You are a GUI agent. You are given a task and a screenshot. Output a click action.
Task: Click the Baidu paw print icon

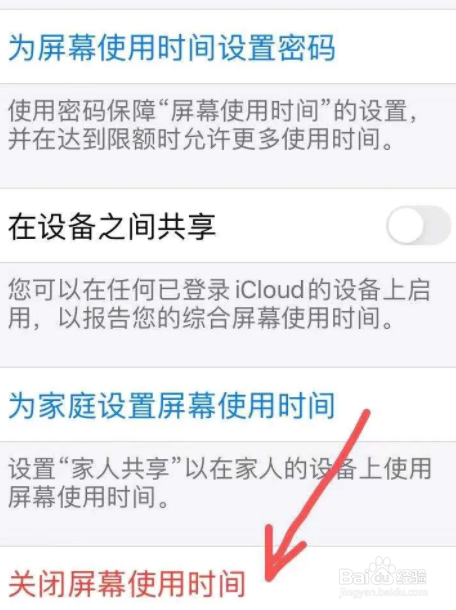[x=382, y=570]
